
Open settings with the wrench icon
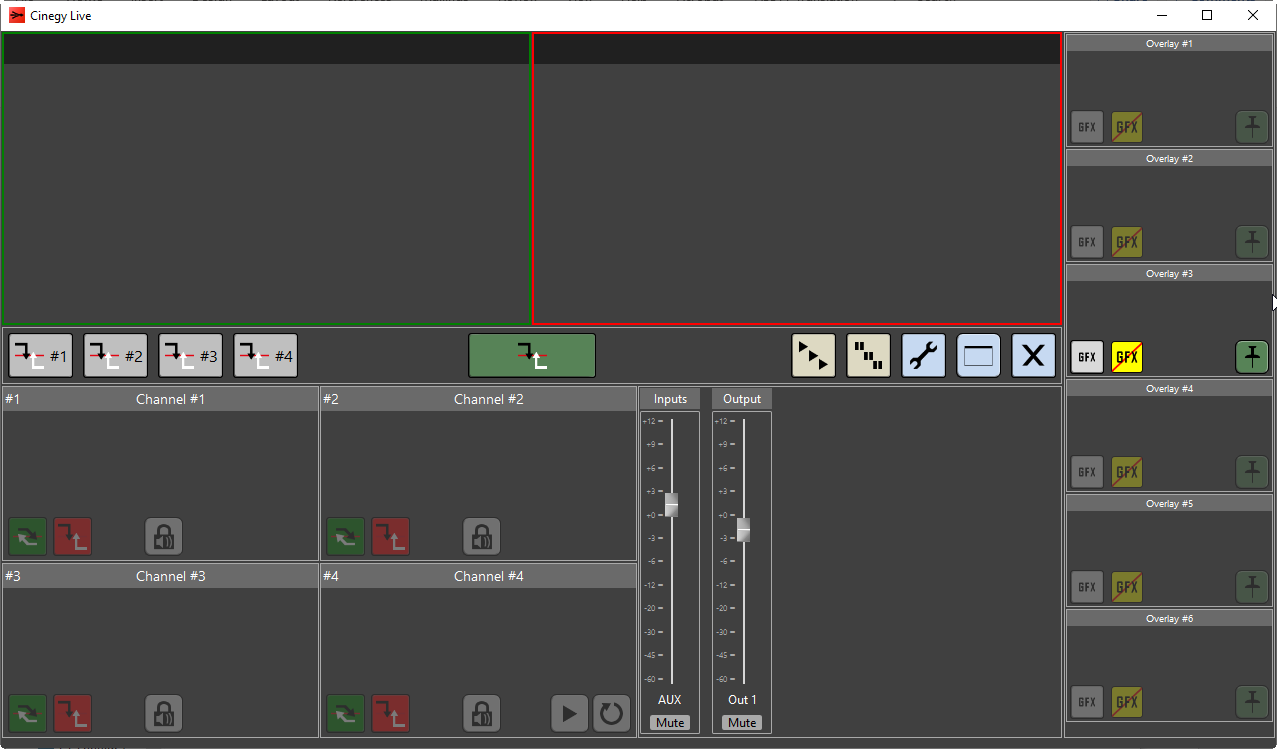pyautogui.click(x=924, y=355)
